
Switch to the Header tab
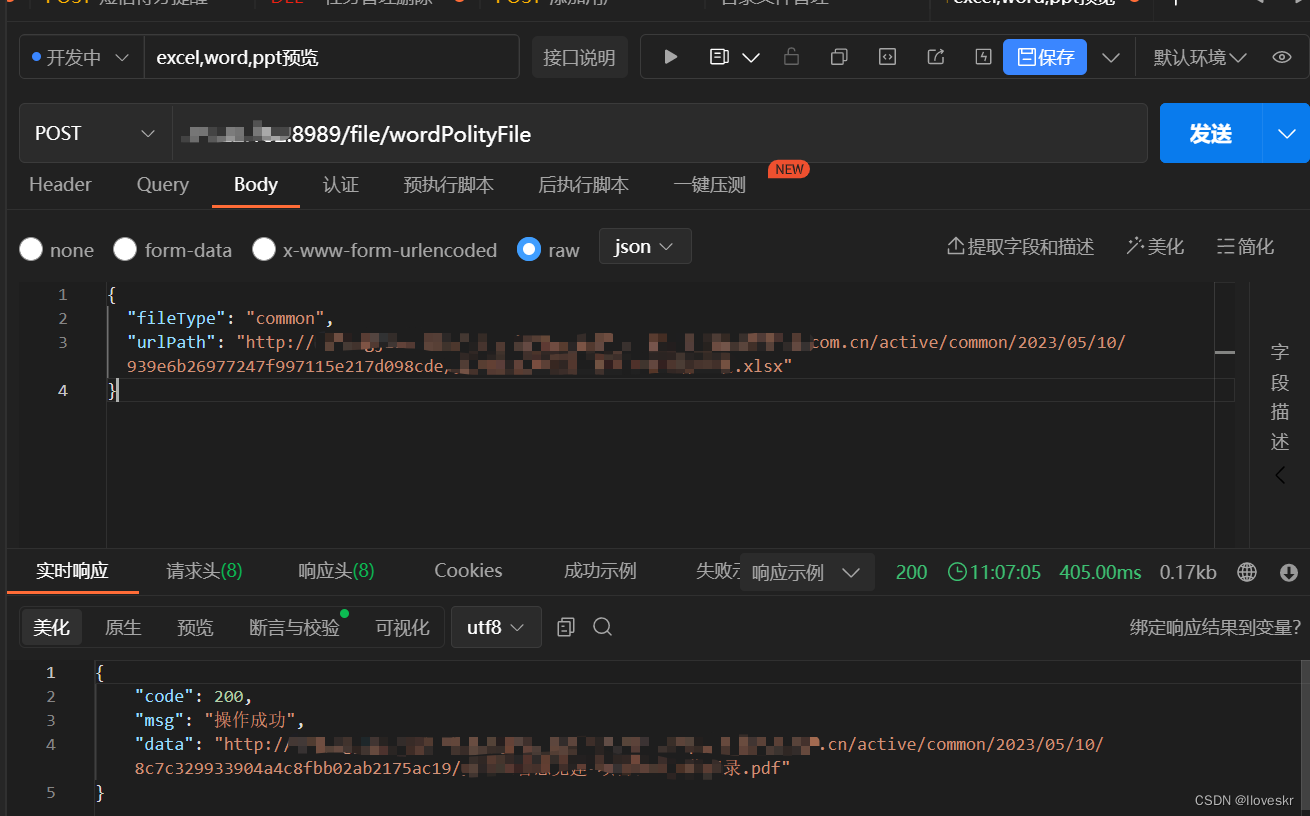tap(60, 184)
